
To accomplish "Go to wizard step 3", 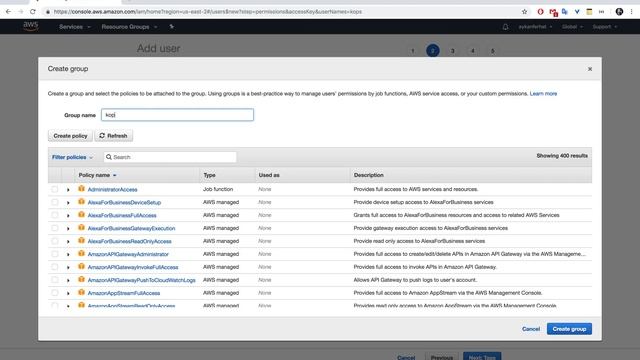I will coord(452,51).
